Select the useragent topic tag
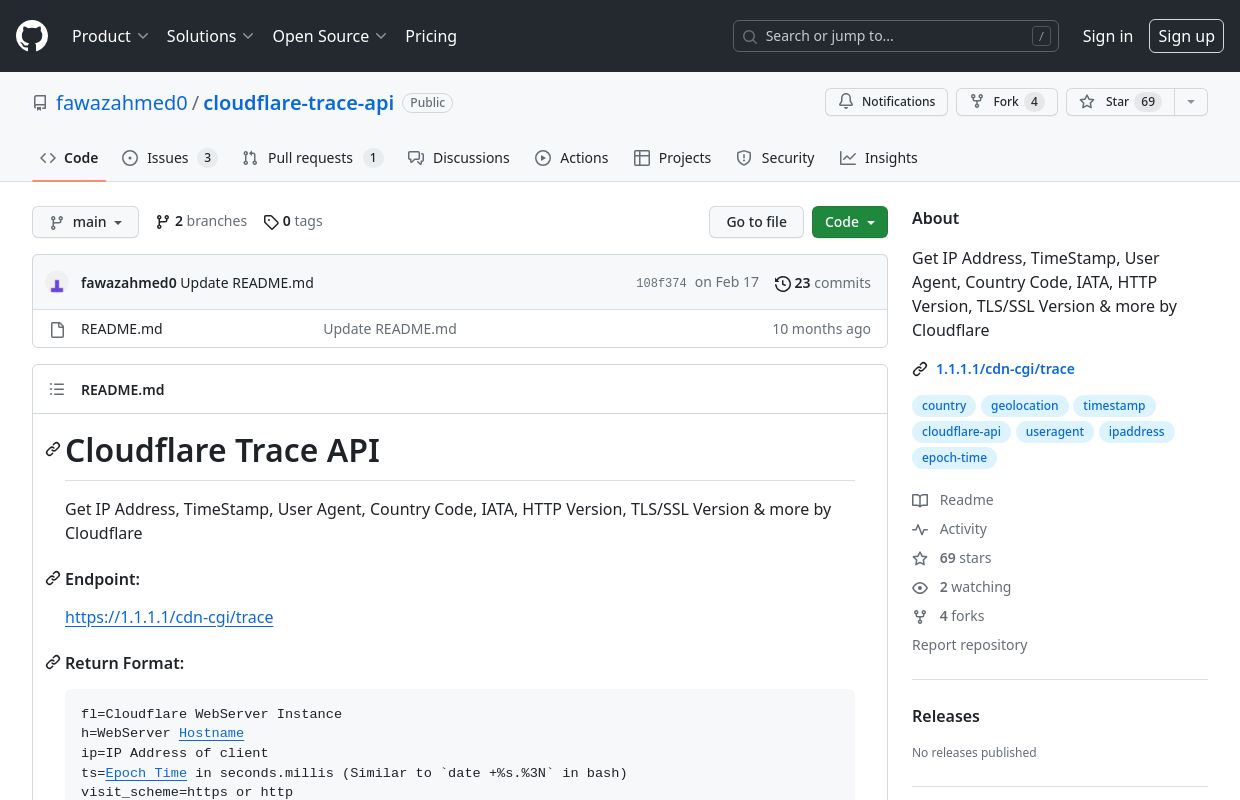 (x=1055, y=432)
